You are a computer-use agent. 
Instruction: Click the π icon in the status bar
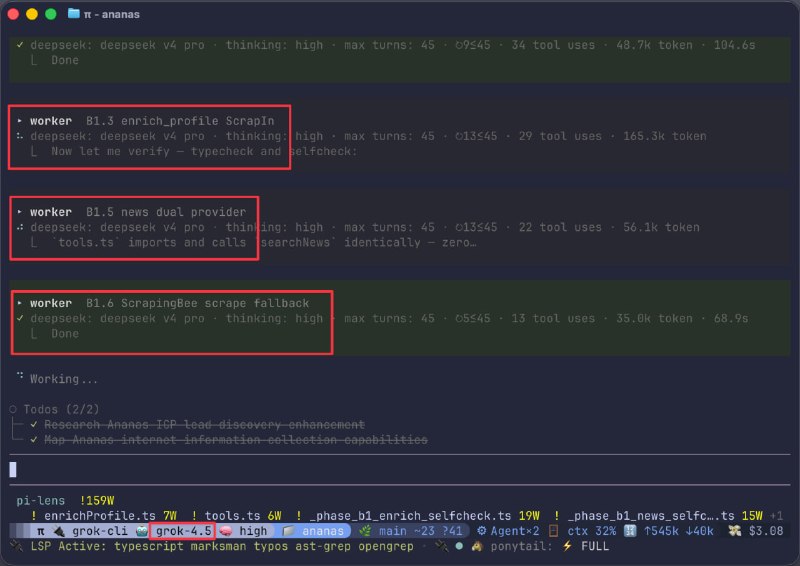[x=41, y=531]
